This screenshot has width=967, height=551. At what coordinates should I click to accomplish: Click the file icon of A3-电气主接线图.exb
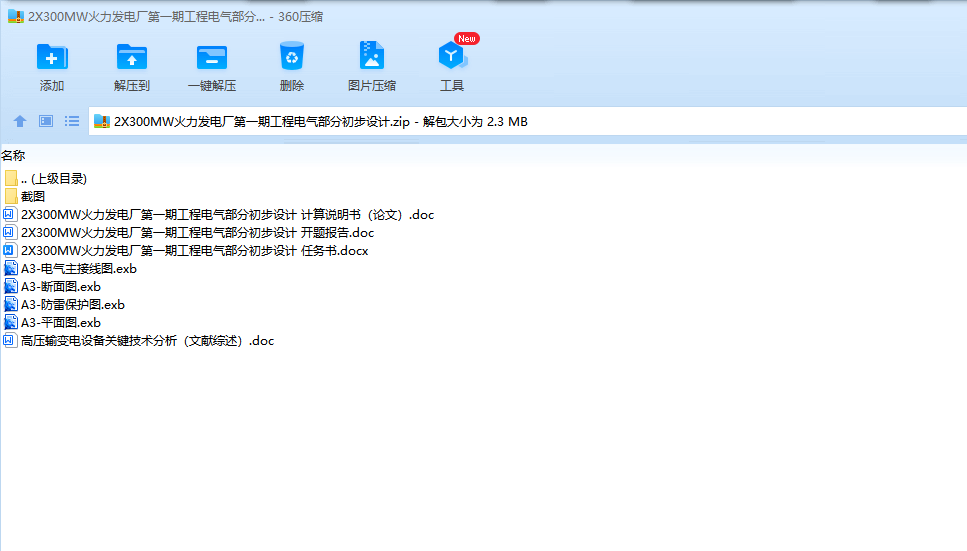click(10, 268)
